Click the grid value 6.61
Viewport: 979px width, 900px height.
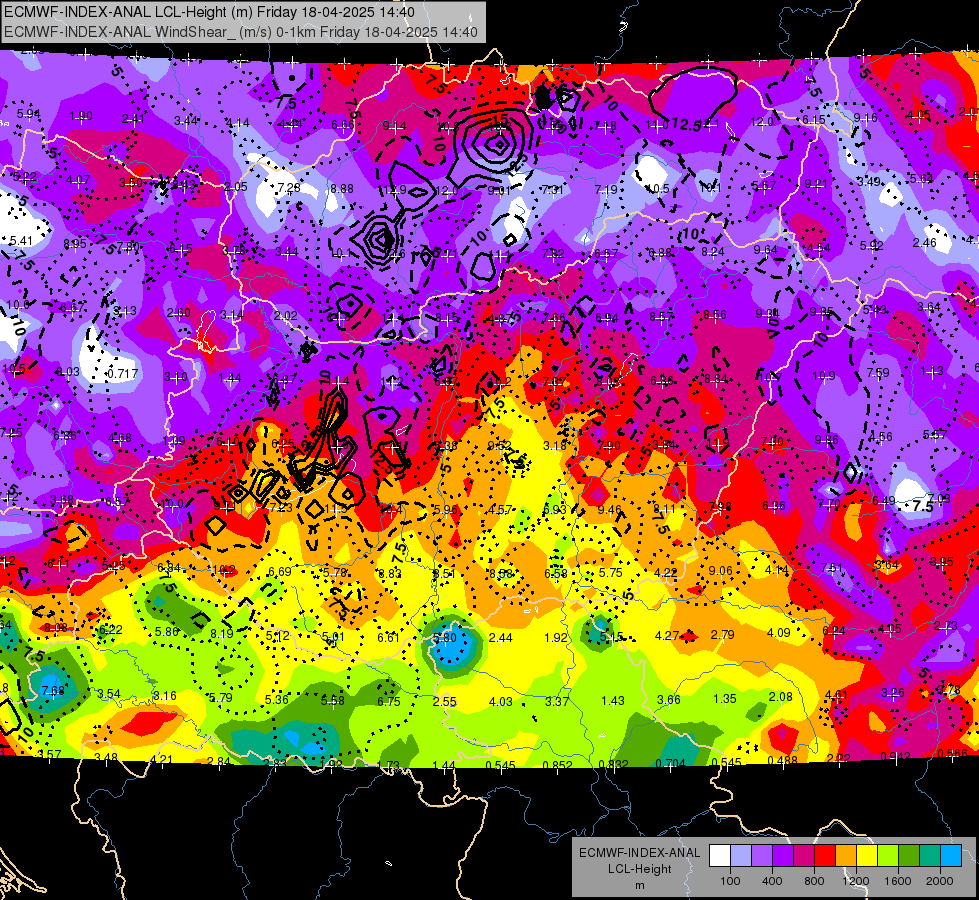coord(388,638)
